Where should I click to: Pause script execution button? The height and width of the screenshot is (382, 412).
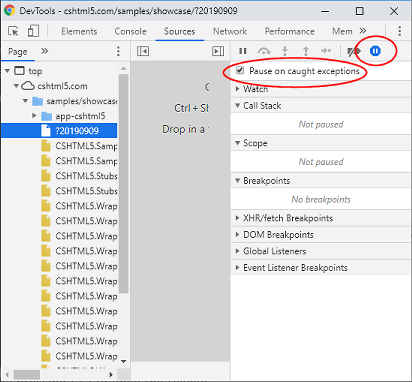click(243, 51)
